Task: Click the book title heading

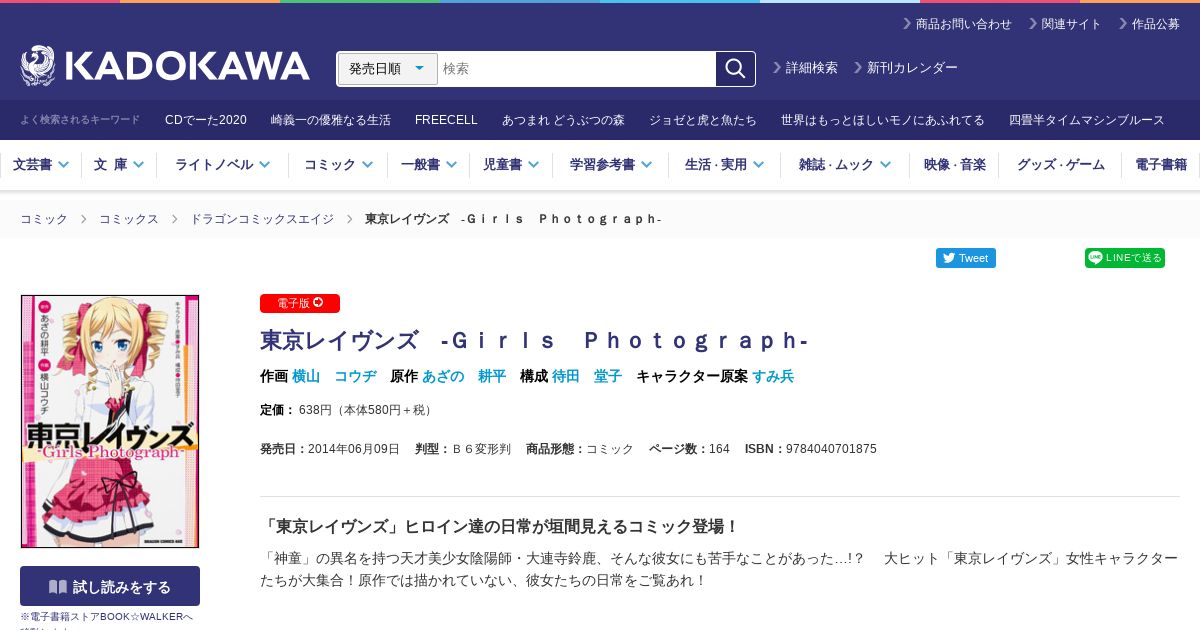Action: tap(534, 341)
